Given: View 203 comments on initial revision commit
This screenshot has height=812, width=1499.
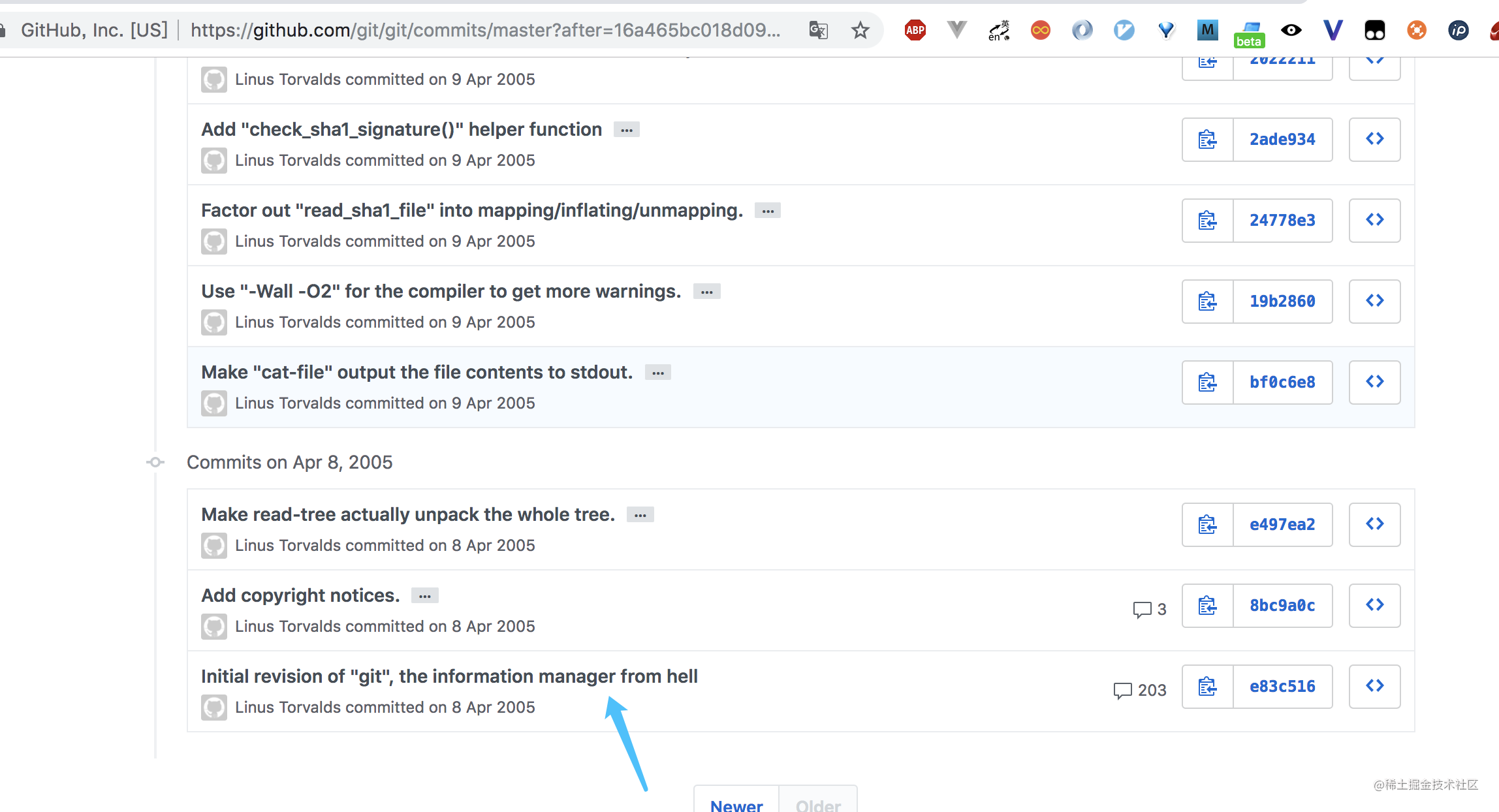Looking at the screenshot, I should coord(1140,690).
